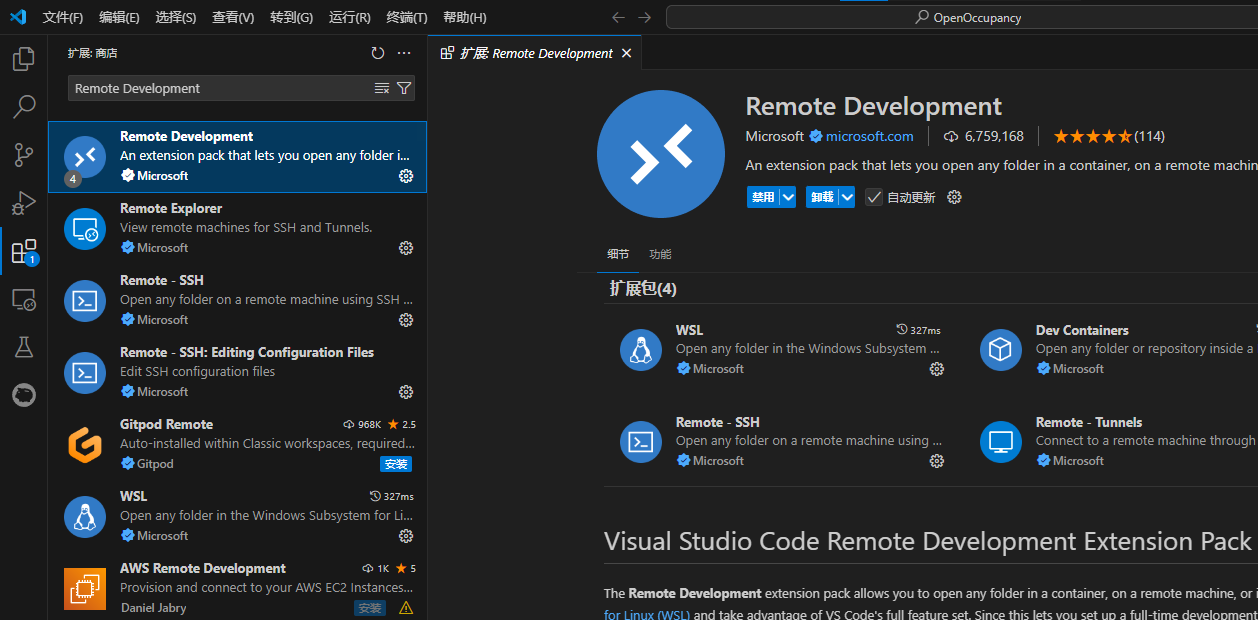Open gear of Remote - SSH pack card
1258x620 pixels.
tap(937, 461)
